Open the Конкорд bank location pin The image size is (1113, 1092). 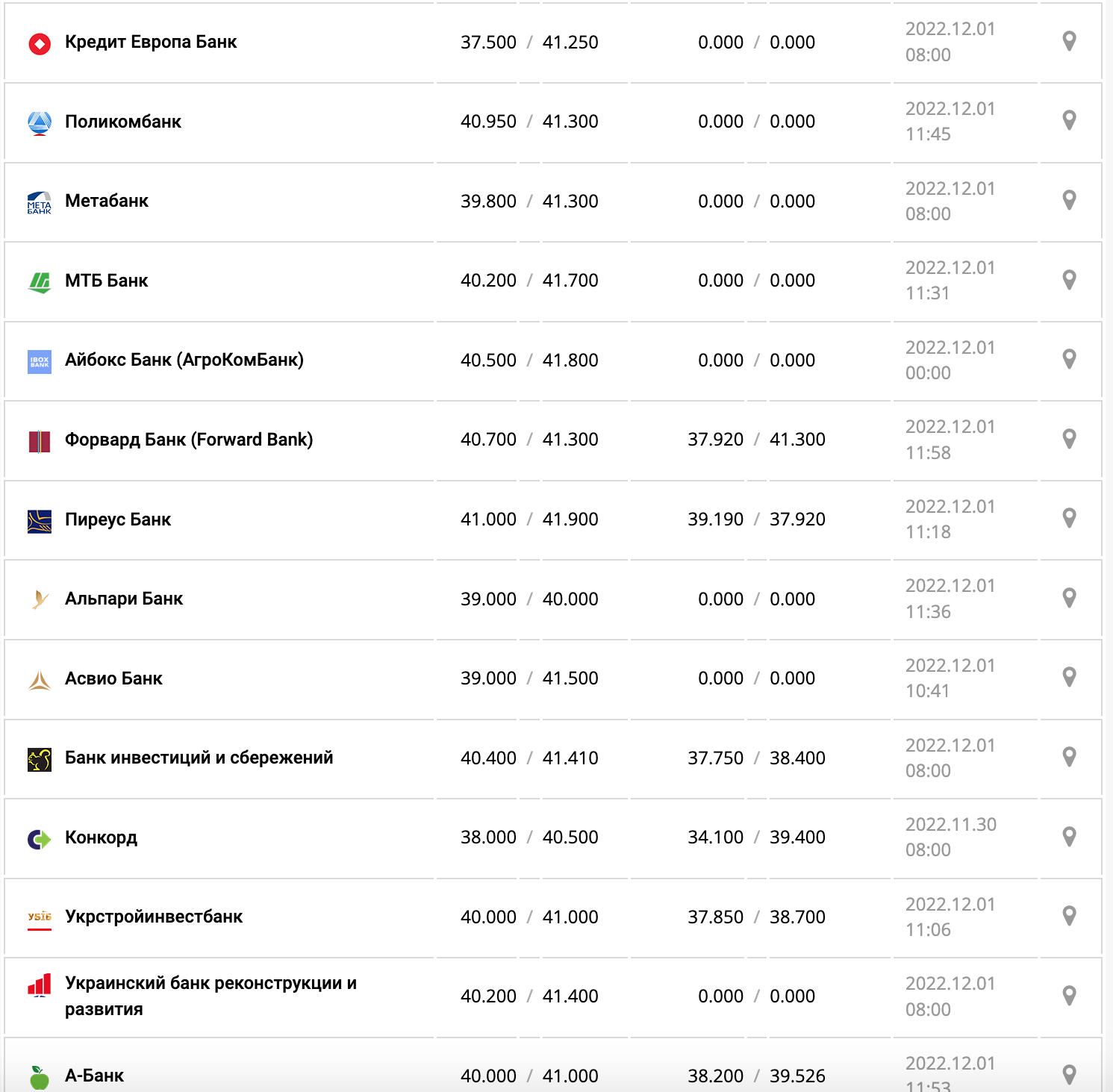click(x=1069, y=837)
